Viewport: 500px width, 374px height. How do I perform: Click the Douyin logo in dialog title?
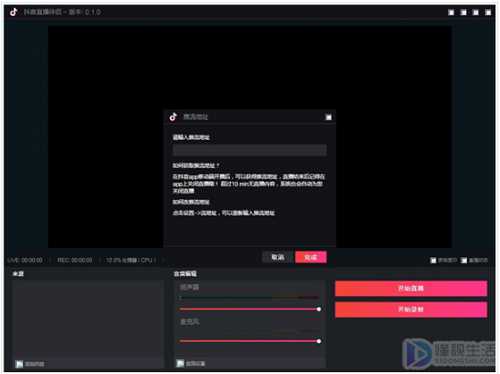pyautogui.click(x=173, y=117)
